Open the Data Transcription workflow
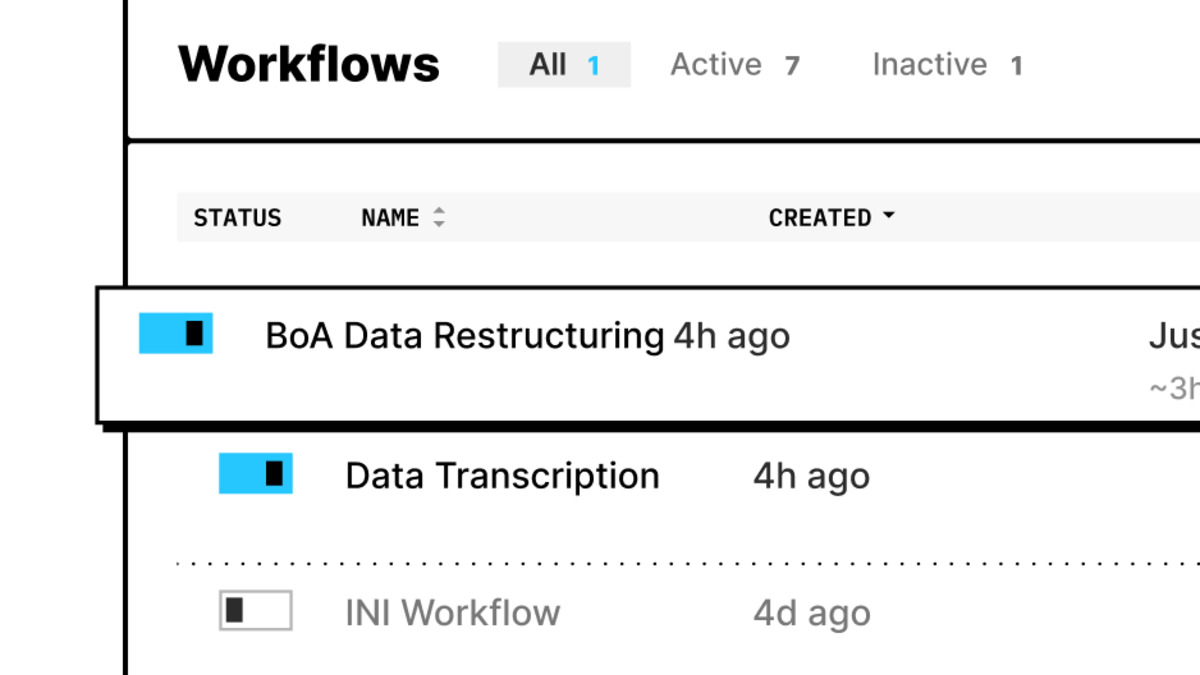 coord(501,475)
